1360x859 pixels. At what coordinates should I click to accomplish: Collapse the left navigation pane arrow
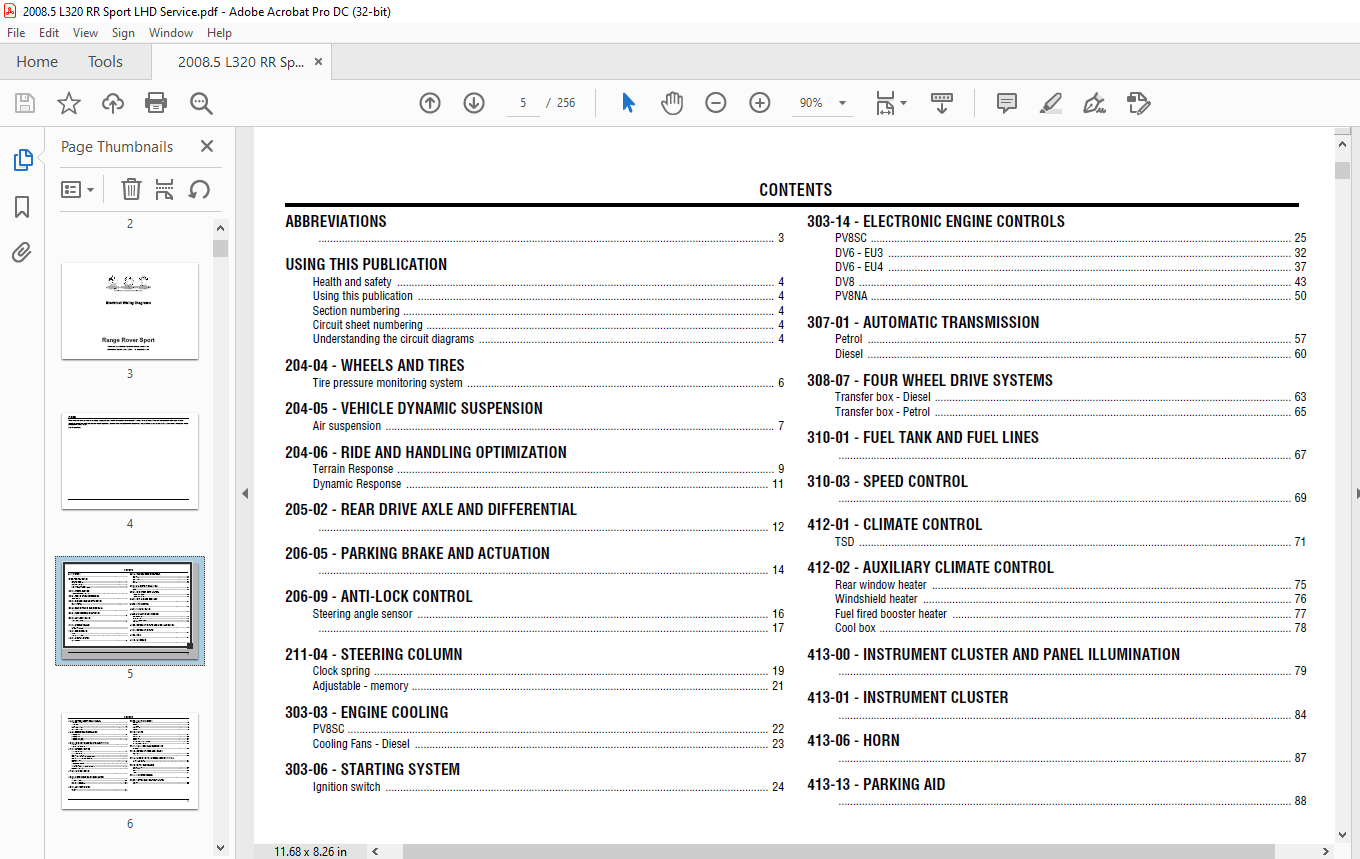(x=245, y=493)
